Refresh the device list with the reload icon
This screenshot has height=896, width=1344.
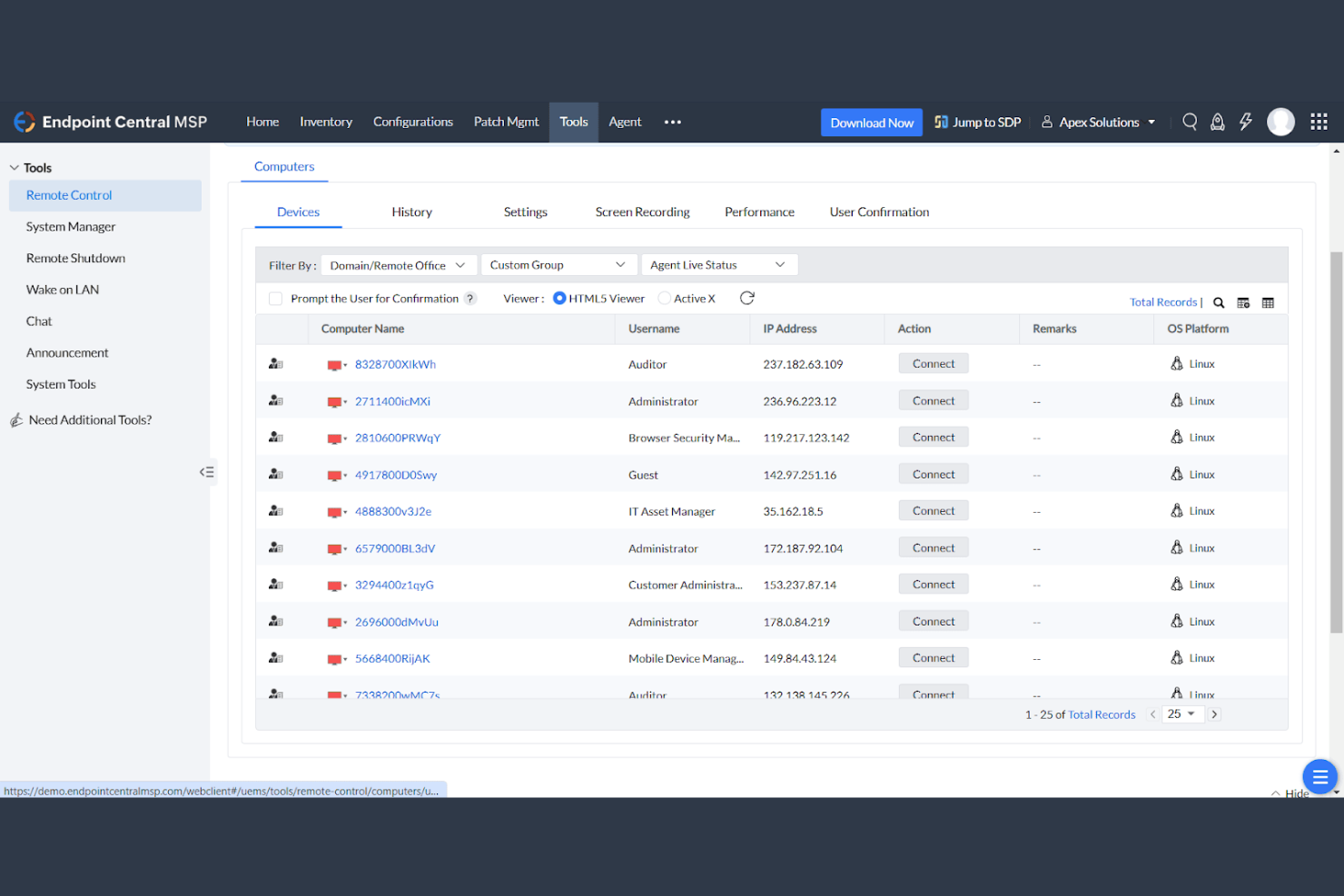point(746,298)
